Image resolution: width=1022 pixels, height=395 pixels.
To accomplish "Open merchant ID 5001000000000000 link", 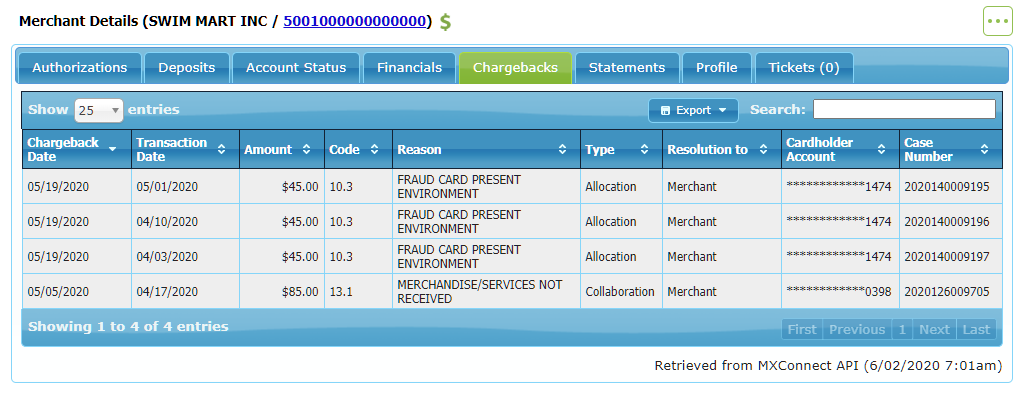I will click(x=355, y=21).
